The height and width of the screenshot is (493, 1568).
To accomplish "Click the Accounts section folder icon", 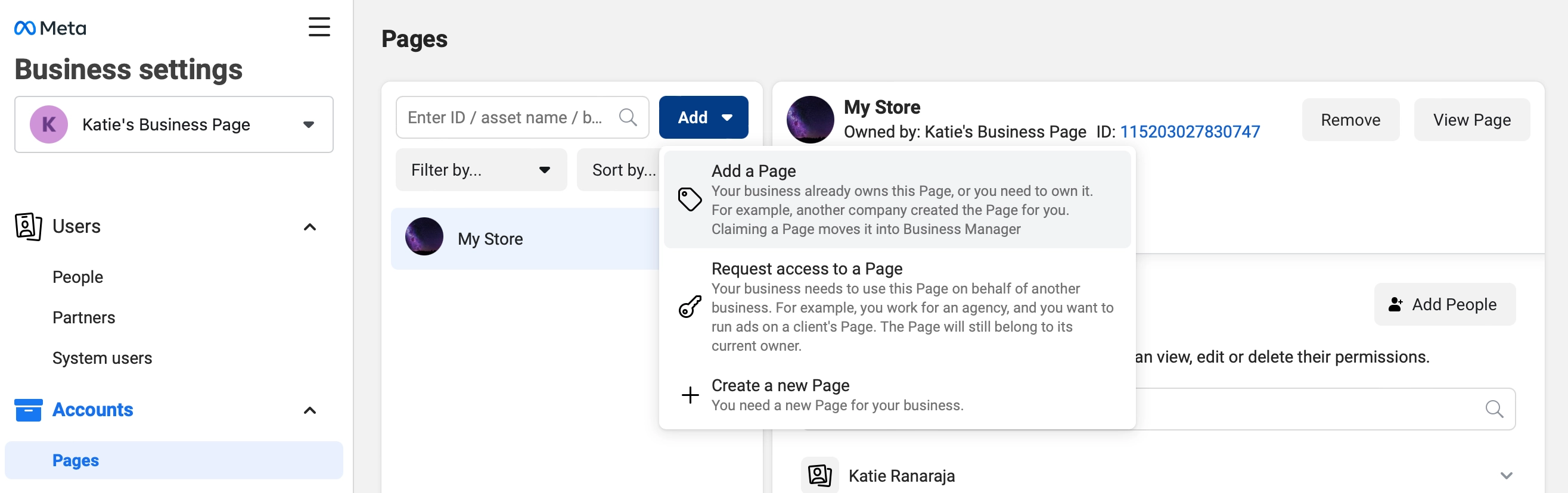I will [28, 410].
